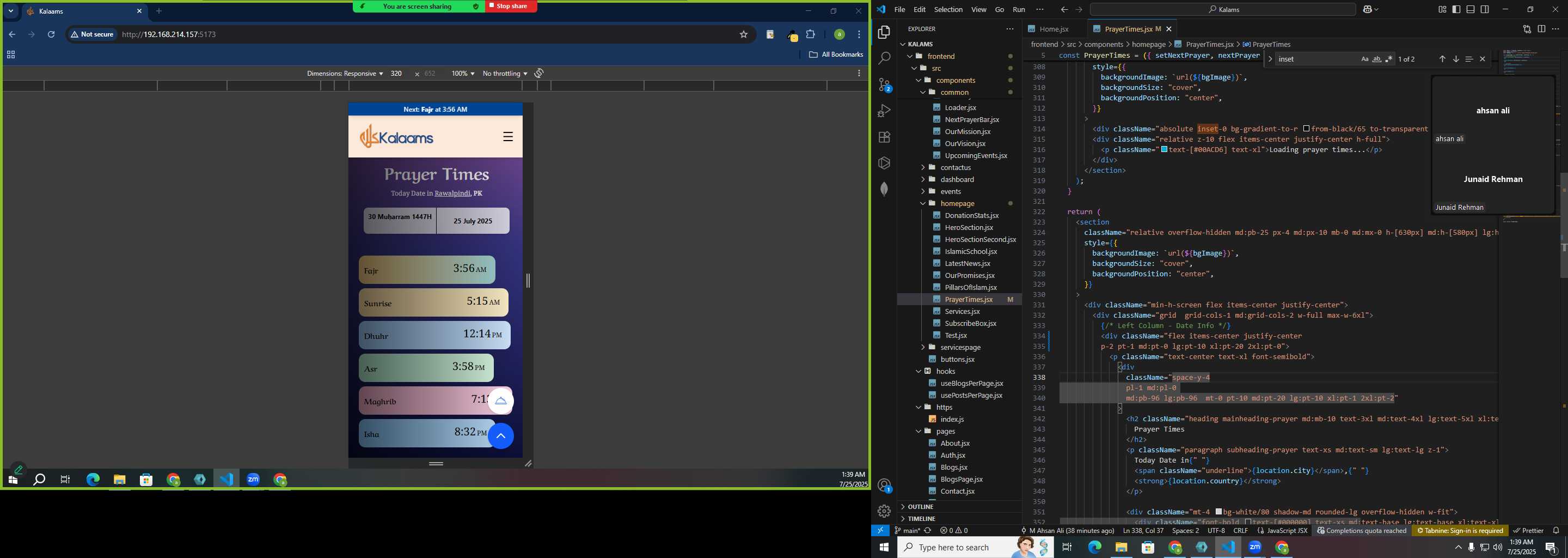The width and height of the screenshot is (1568, 558).
Task: Click blue scroll-to-top button on page
Action: tap(500, 436)
